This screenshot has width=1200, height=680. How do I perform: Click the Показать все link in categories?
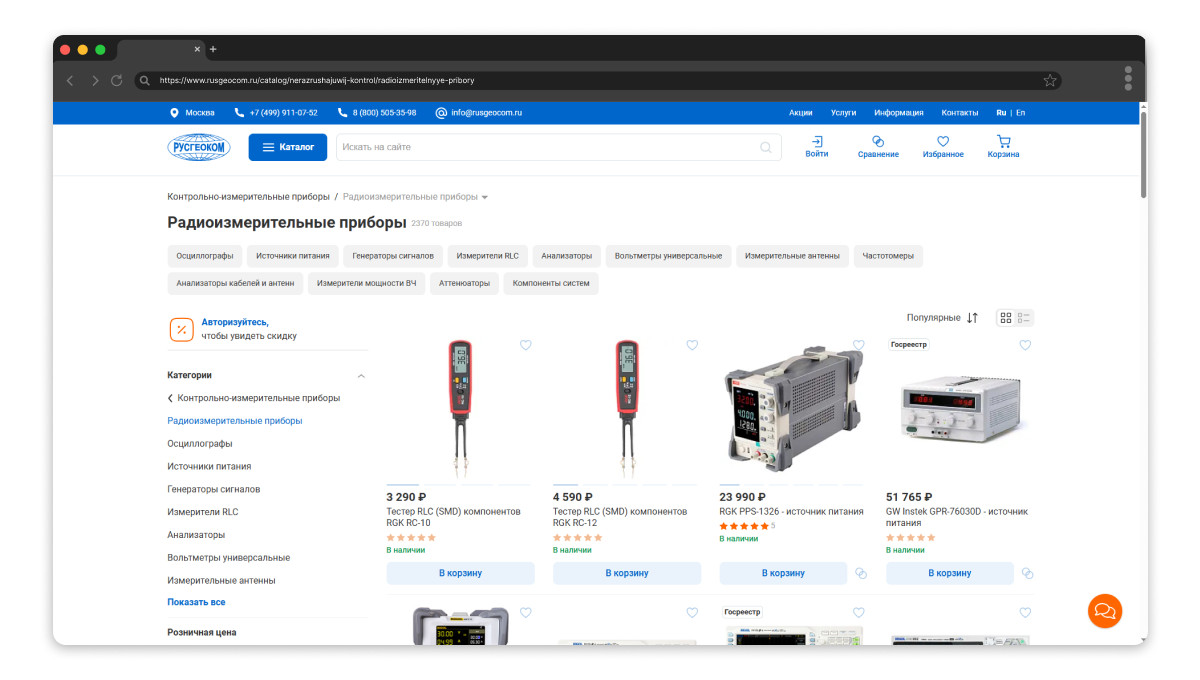[196, 602]
